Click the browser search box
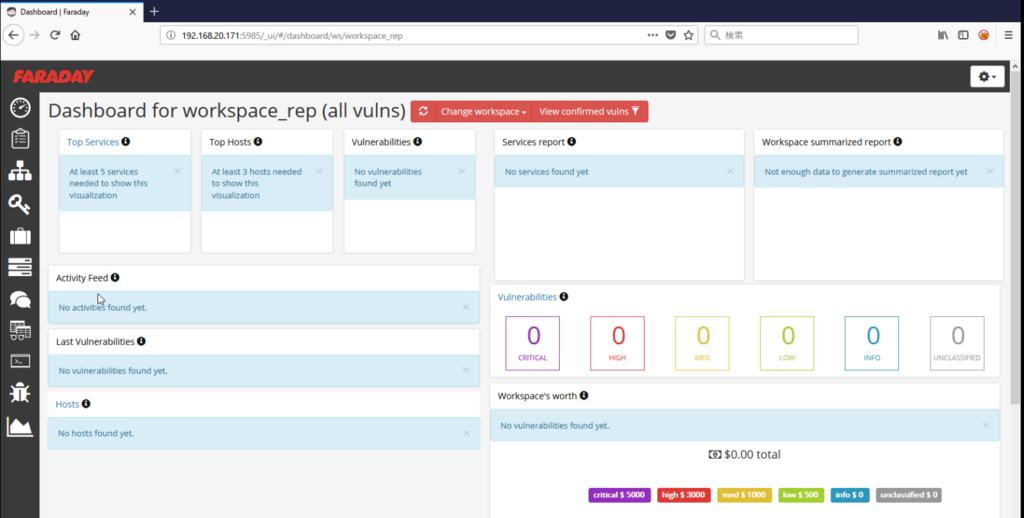The width and height of the screenshot is (1024, 518). (781, 35)
